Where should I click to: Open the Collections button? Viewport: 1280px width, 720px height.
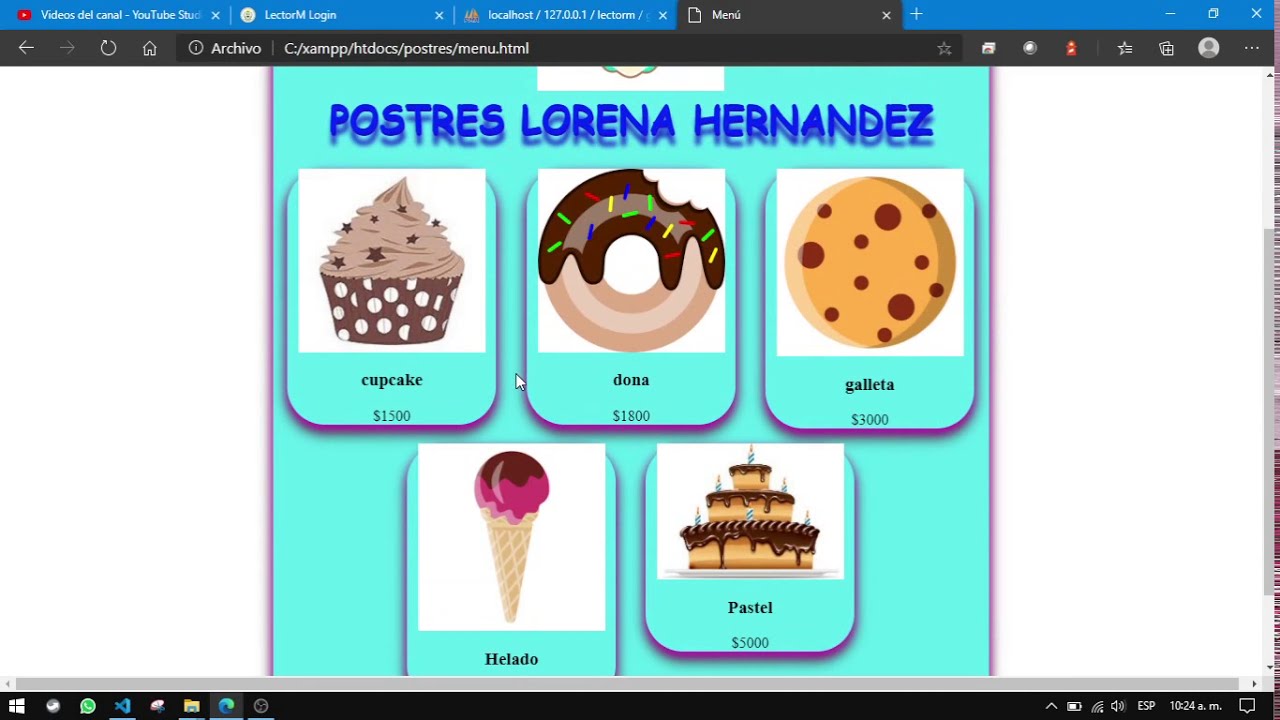[1166, 48]
